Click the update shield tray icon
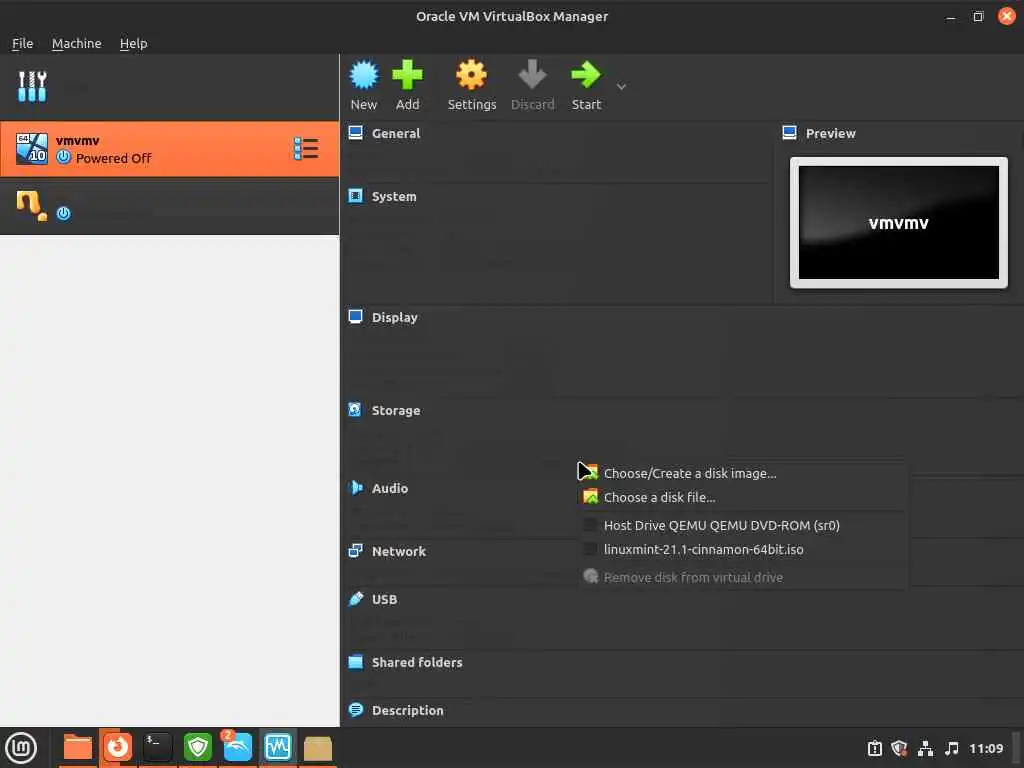The width and height of the screenshot is (1024, 768). point(899,748)
